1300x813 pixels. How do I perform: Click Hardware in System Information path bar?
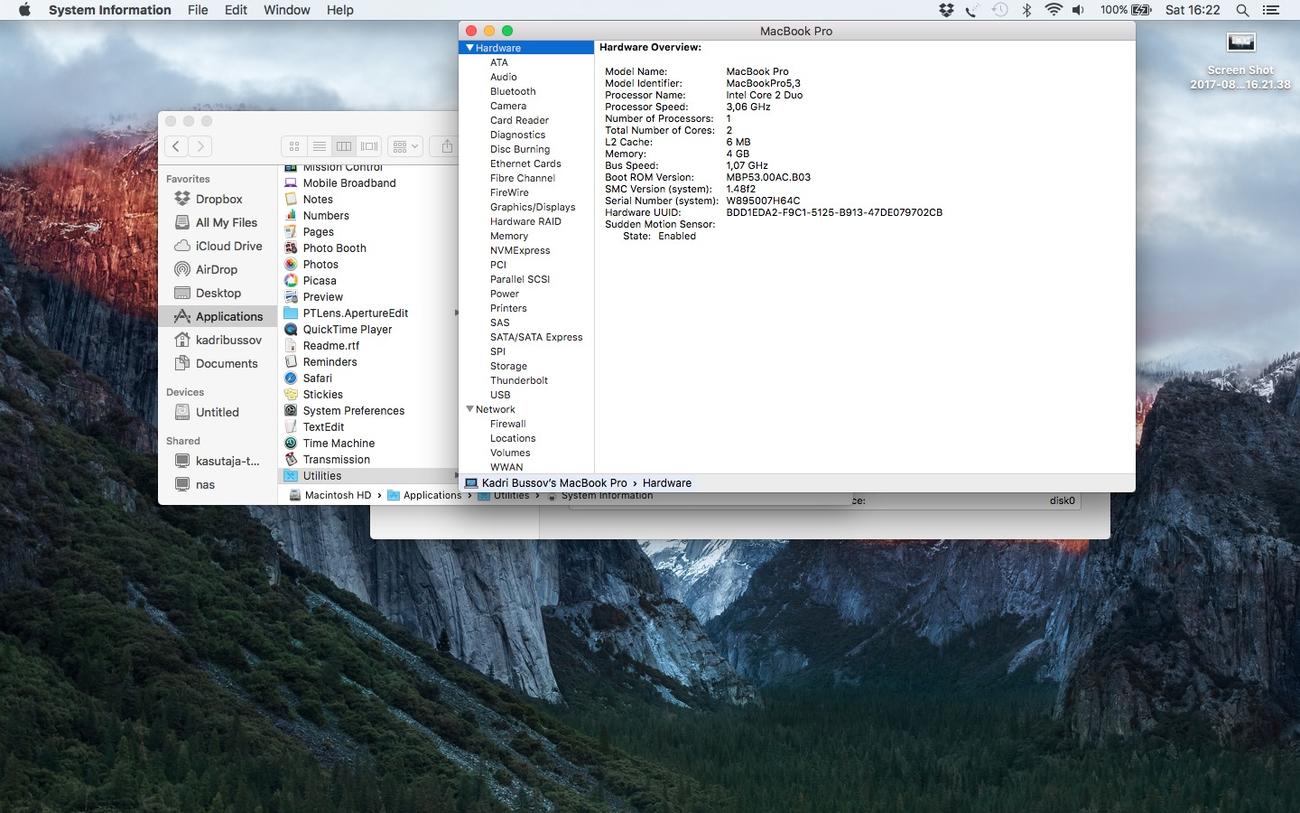[x=667, y=483]
